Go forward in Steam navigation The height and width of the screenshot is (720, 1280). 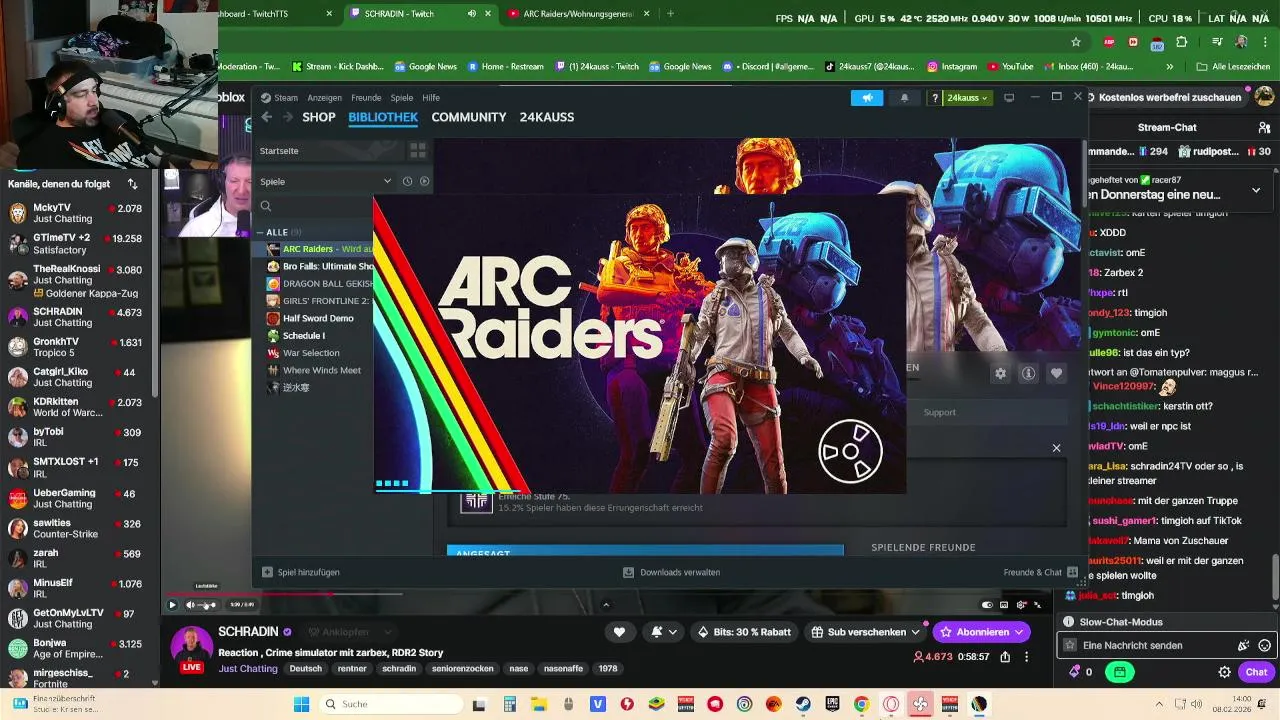click(x=288, y=117)
